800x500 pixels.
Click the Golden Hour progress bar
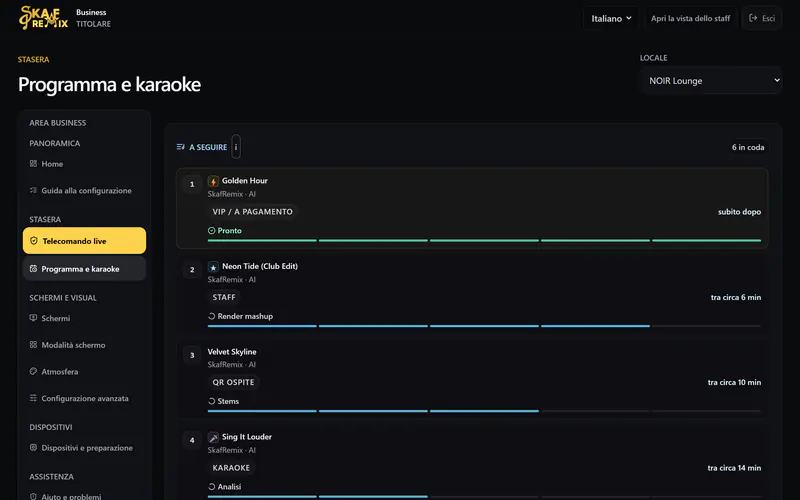pos(484,240)
